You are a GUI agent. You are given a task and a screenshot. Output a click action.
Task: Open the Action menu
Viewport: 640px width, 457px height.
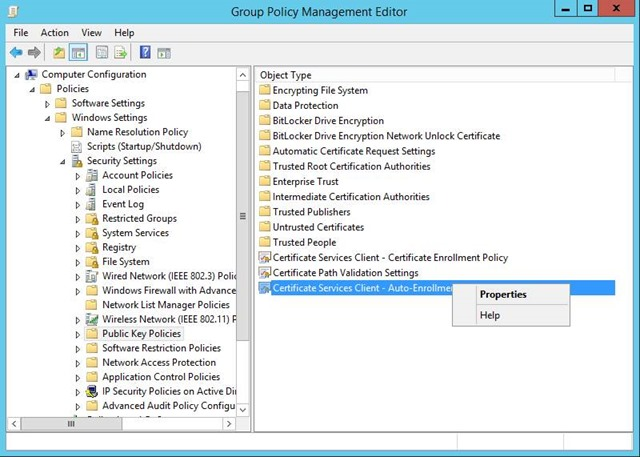54,33
